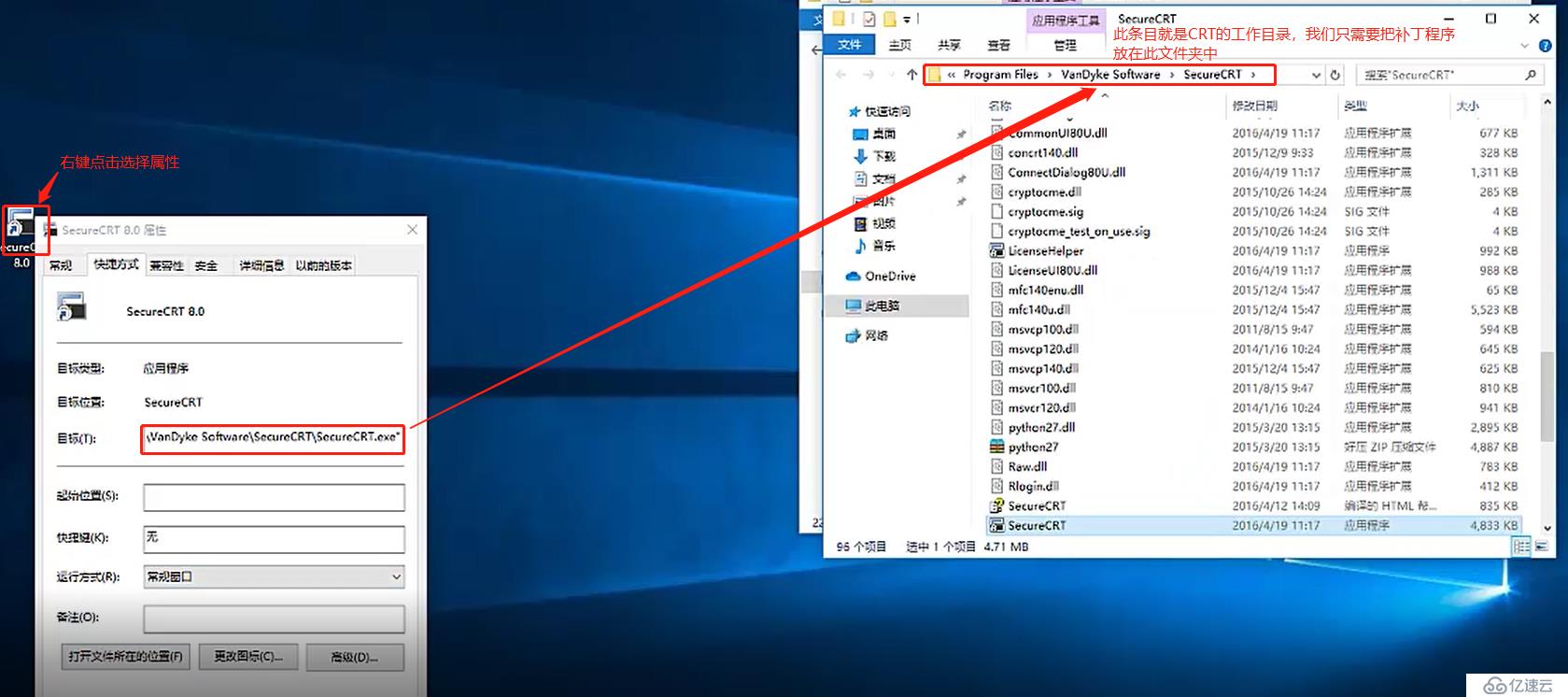Expand the hidden path chevron at address bar start
The image size is (1568, 697).
pyautogui.click(x=951, y=75)
